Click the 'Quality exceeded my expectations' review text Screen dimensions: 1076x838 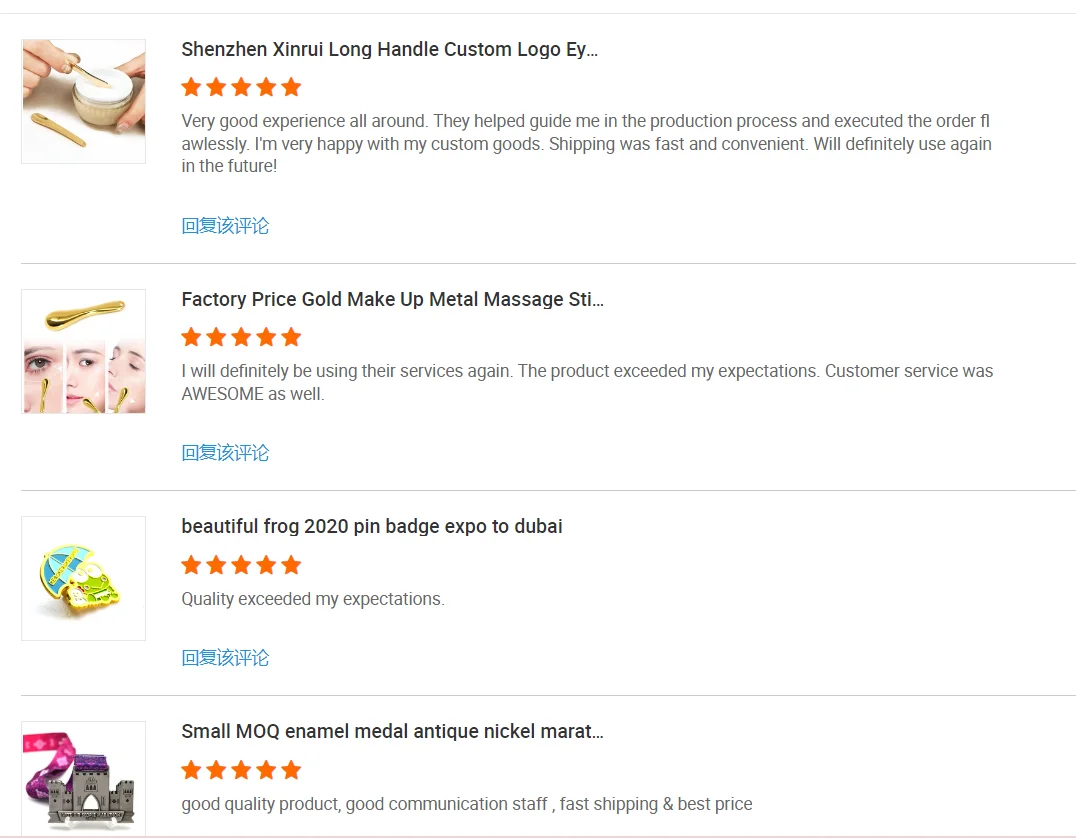(x=313, y=599)
